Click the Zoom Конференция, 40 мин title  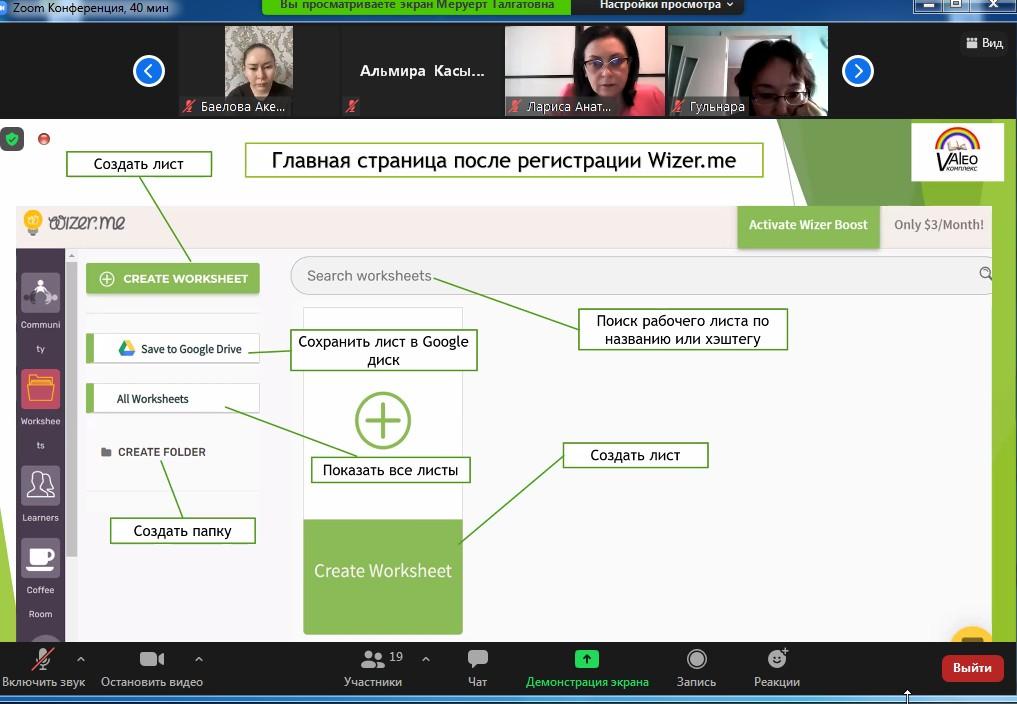click(x=90, y=8)
